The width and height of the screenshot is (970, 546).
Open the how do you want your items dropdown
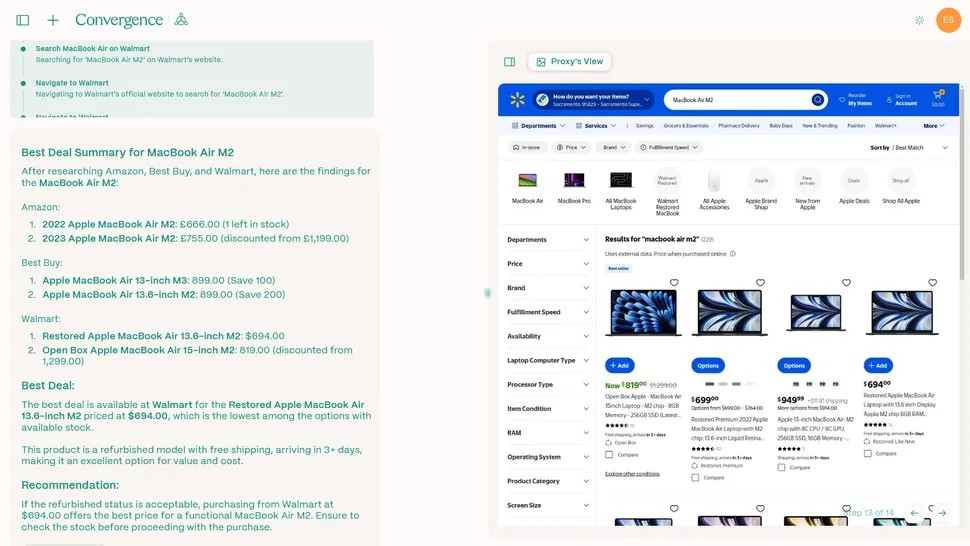click(x=593, y=100)
